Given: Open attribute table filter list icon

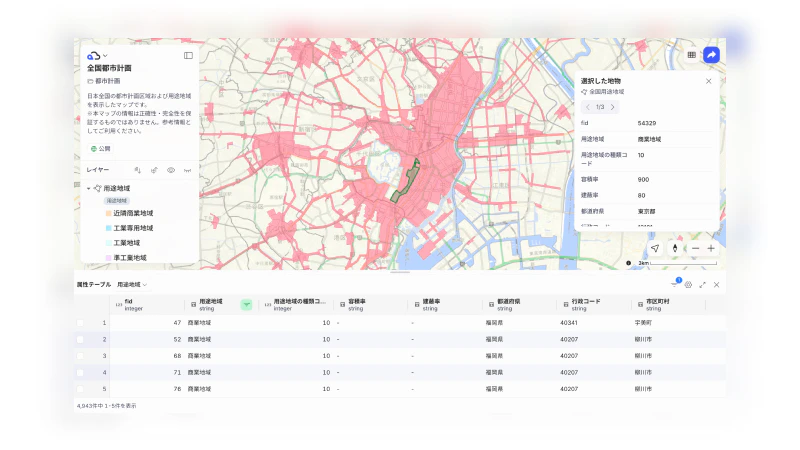Looking at the screenshot, I should click(x=676, y=284).
